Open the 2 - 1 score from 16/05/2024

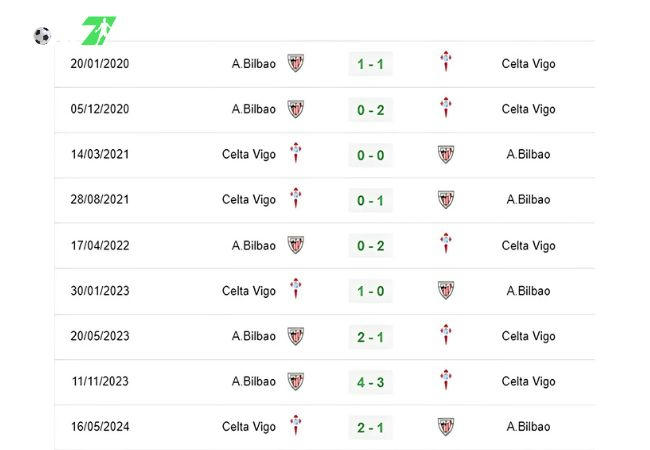(371, 427)
